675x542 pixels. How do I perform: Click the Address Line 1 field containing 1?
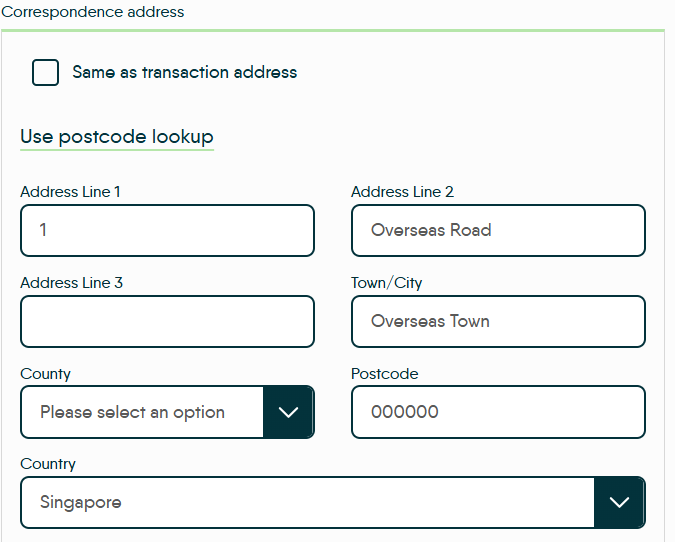[x=167, y=230]
